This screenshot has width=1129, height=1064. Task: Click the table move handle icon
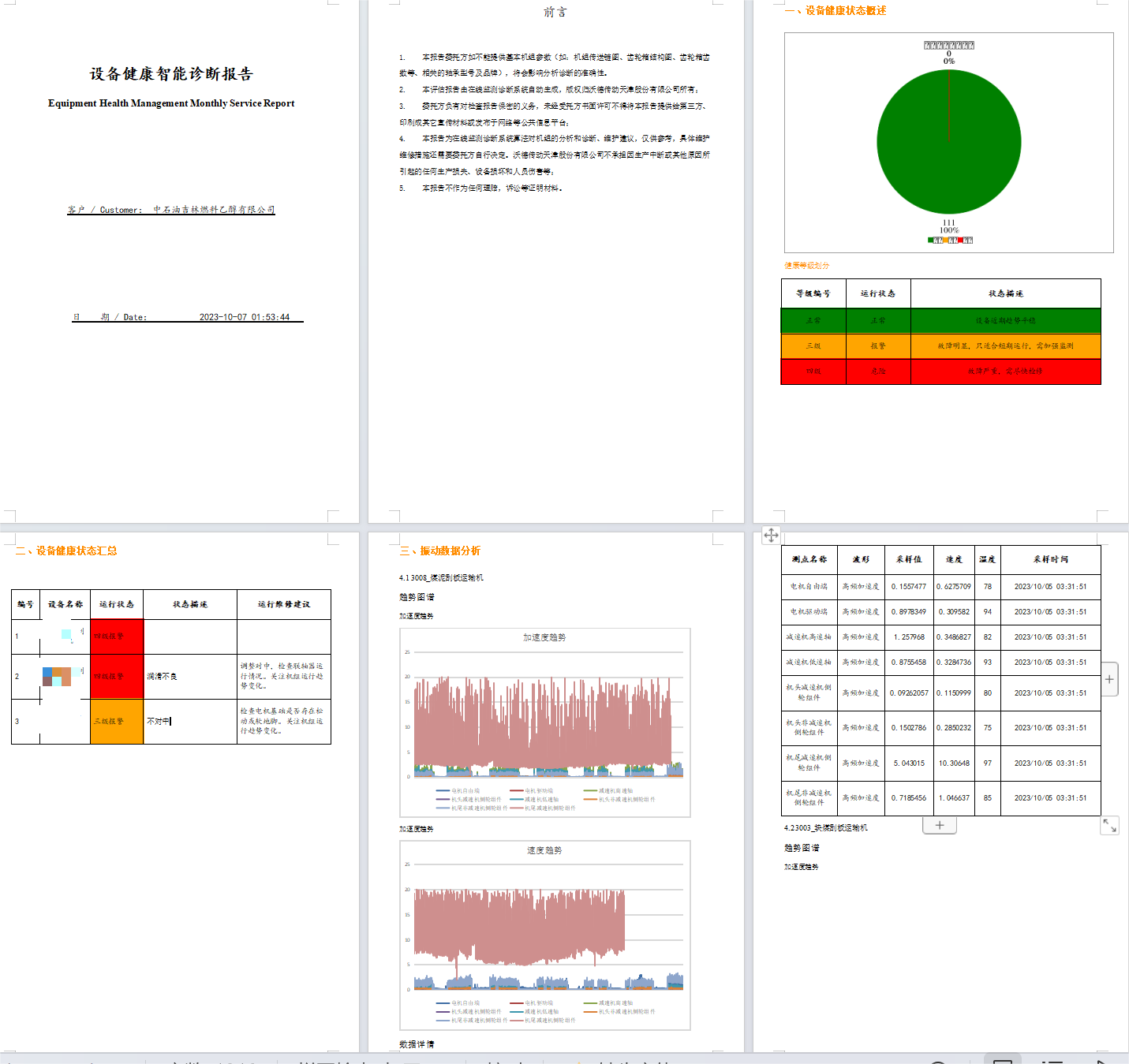[x=771, y=536]
